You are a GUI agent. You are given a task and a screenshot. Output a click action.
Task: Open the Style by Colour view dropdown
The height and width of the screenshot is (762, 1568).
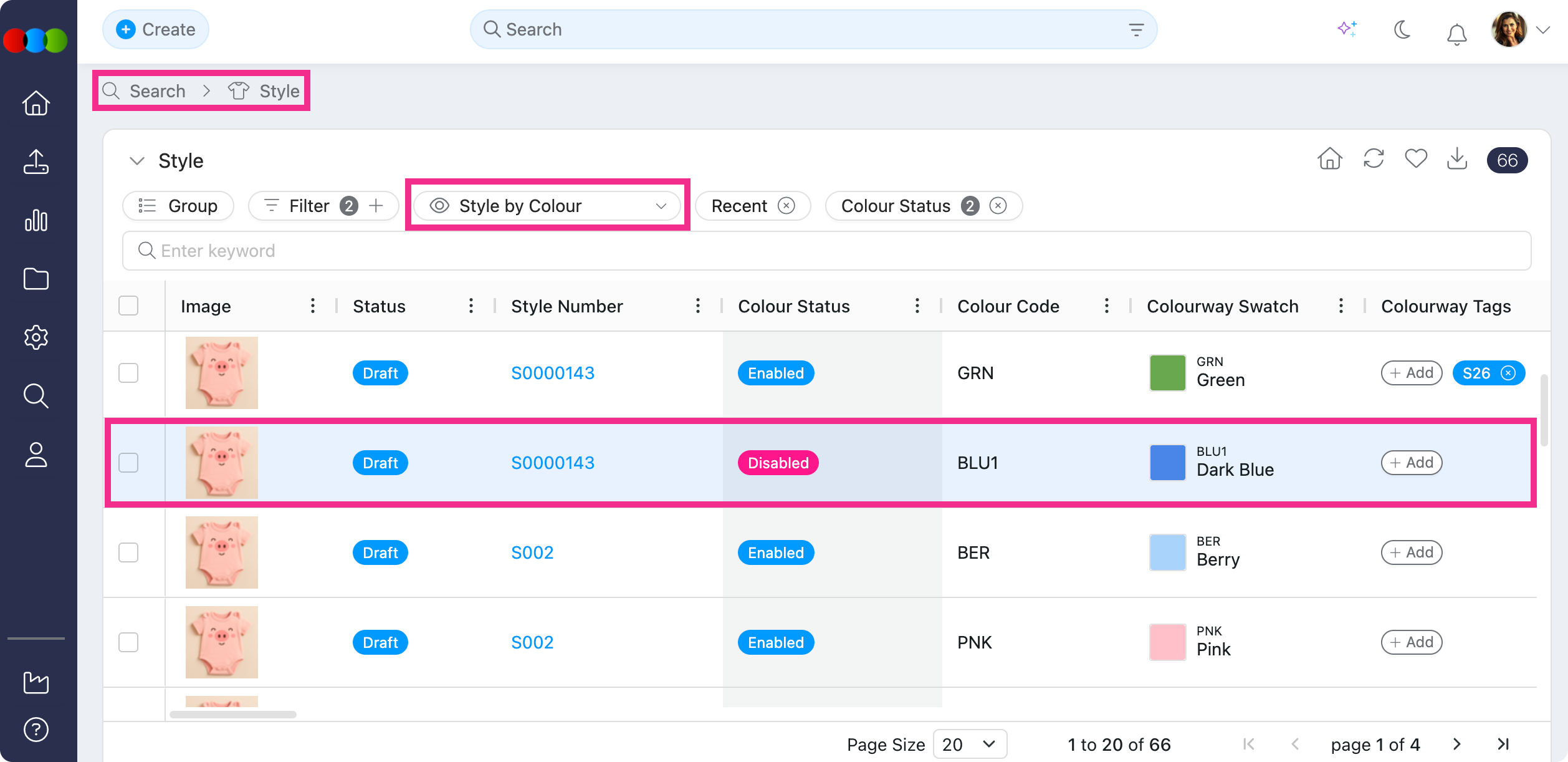[547, 206]
